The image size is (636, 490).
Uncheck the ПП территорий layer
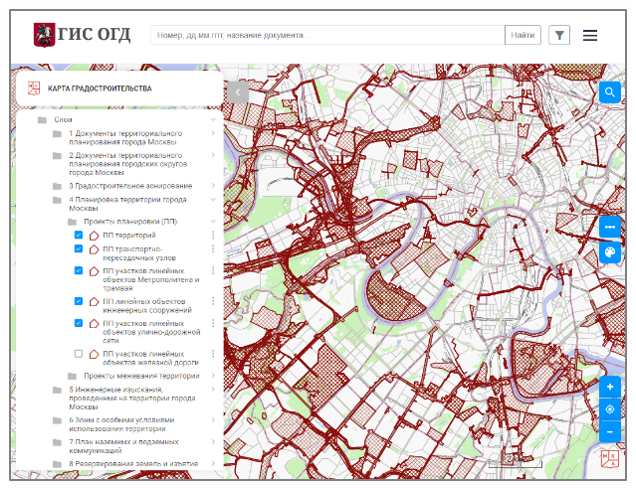click(x=79, y=235)
